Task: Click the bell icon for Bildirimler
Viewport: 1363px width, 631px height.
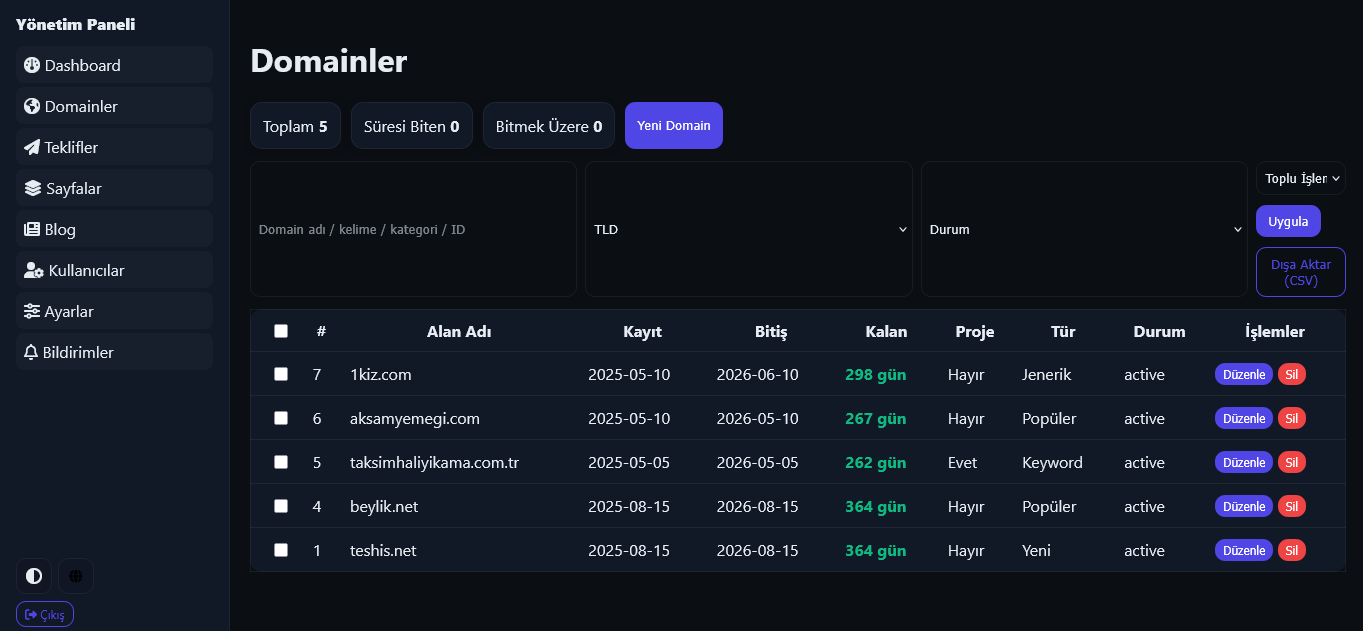Action: 31,352
